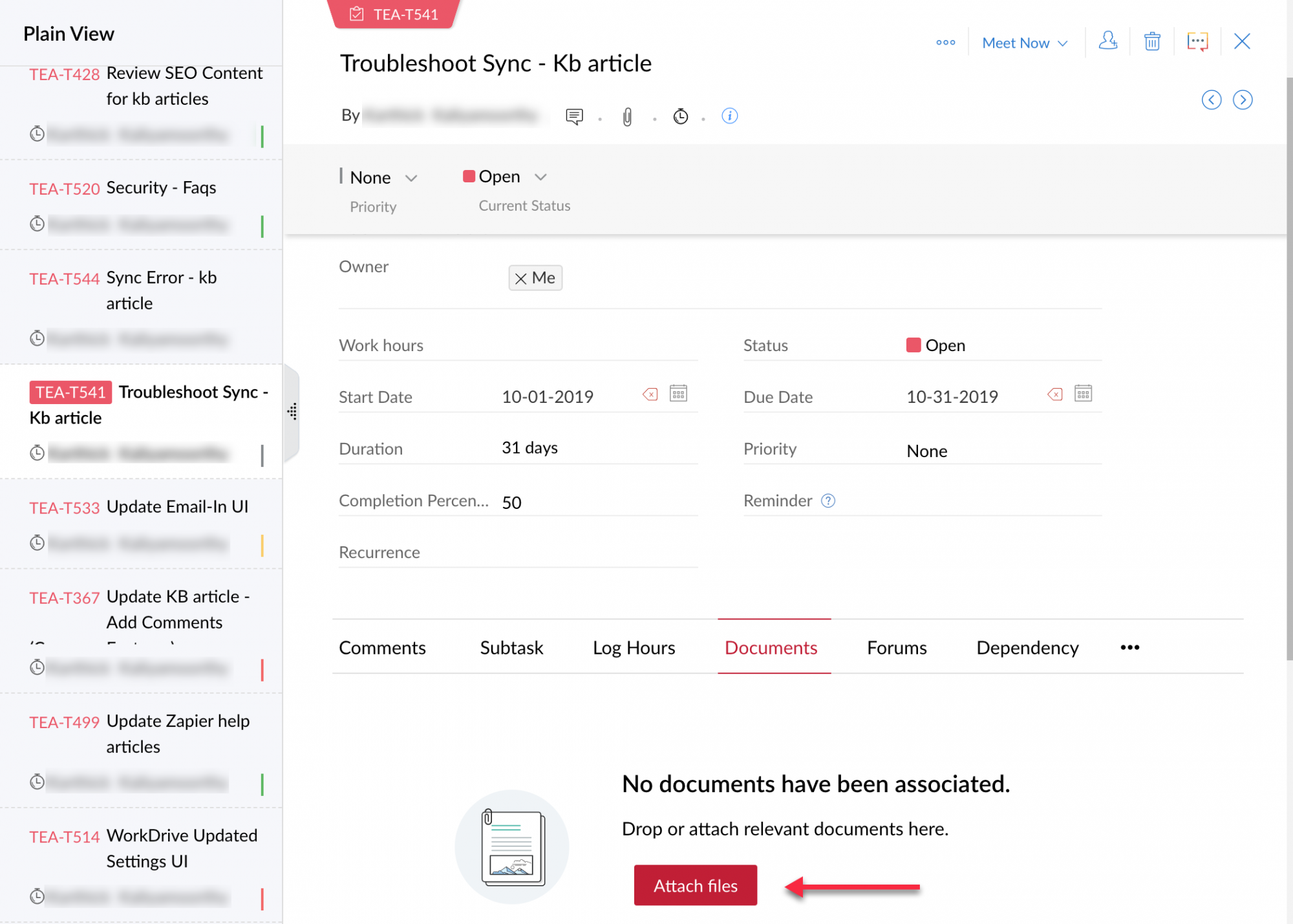Click the Attach files button
The height and width of the screenshot is (924, 1293).
[x=695, y=885]
